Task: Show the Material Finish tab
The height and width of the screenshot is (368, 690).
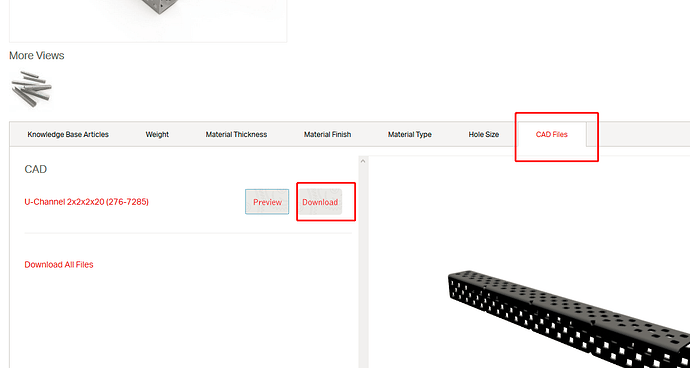Action: coord(327,134)
